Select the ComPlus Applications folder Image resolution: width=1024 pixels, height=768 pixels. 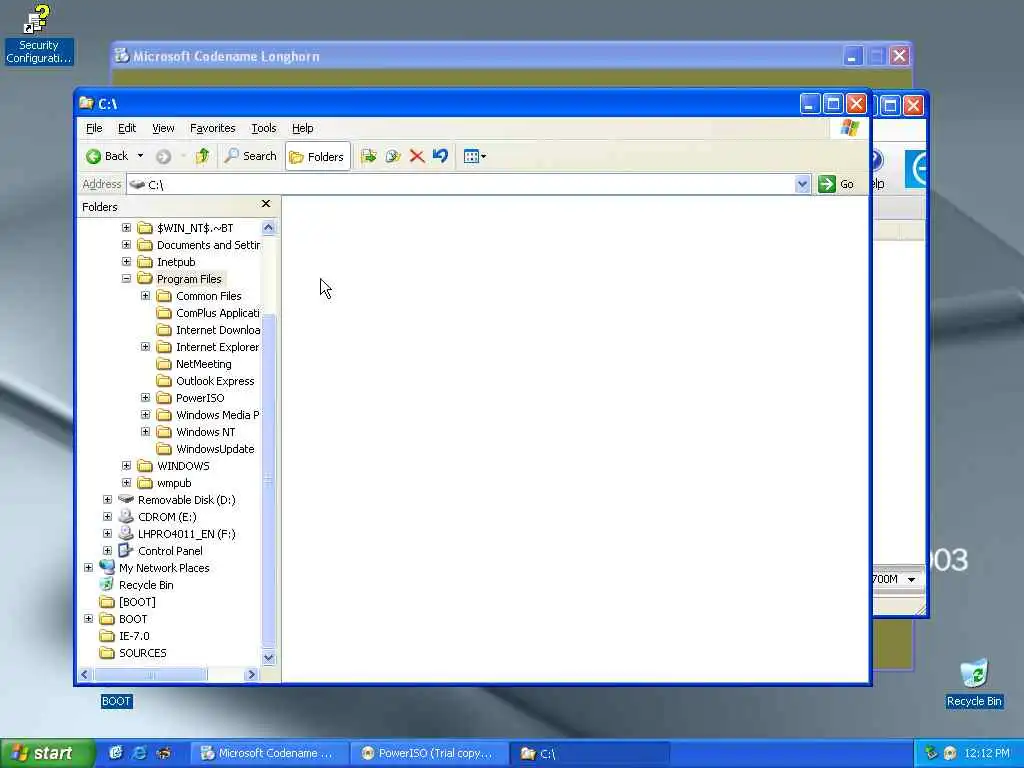point(217,313)
